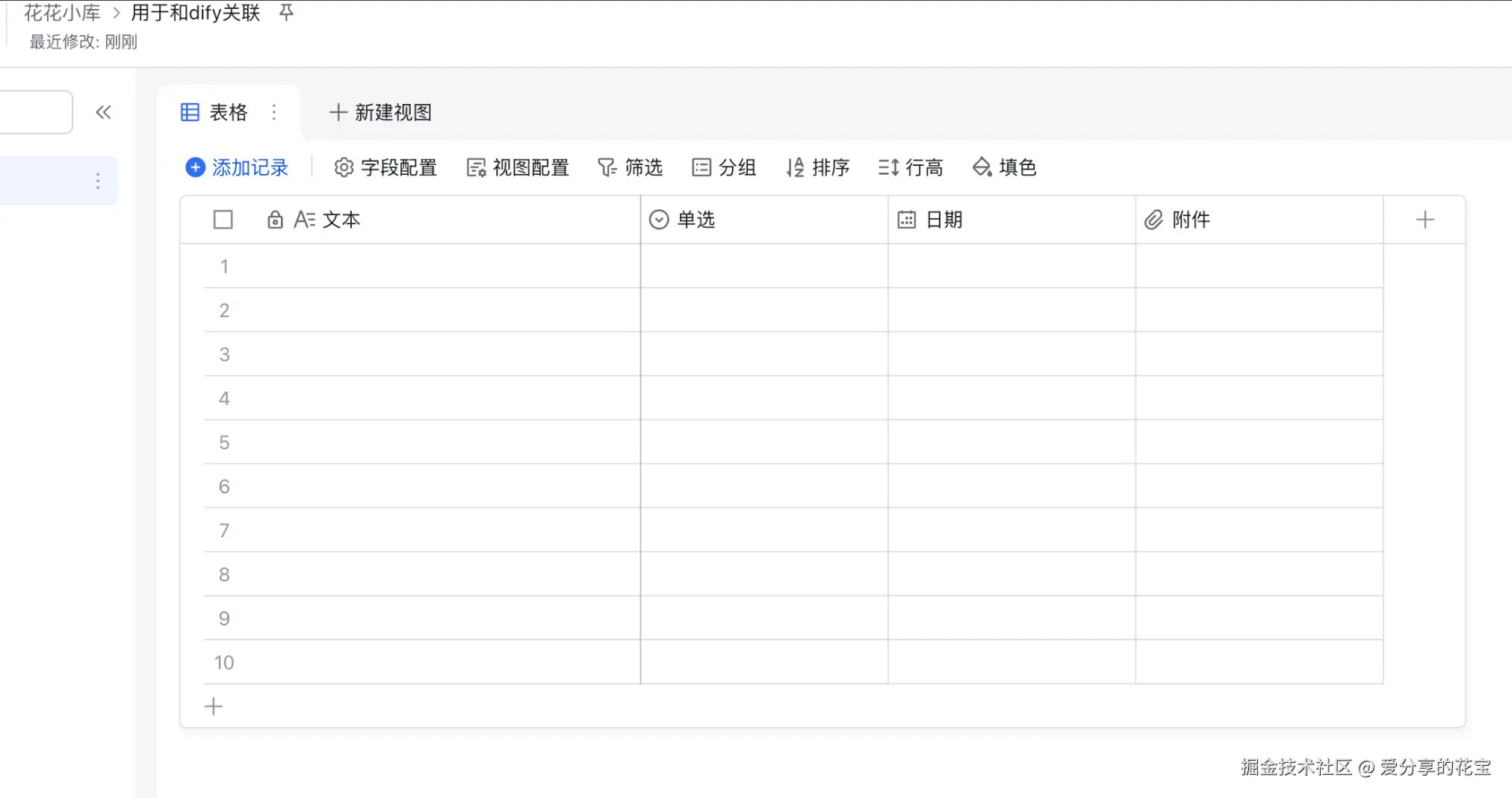Click the lock icon on the 文本 column

coord(275,220)
